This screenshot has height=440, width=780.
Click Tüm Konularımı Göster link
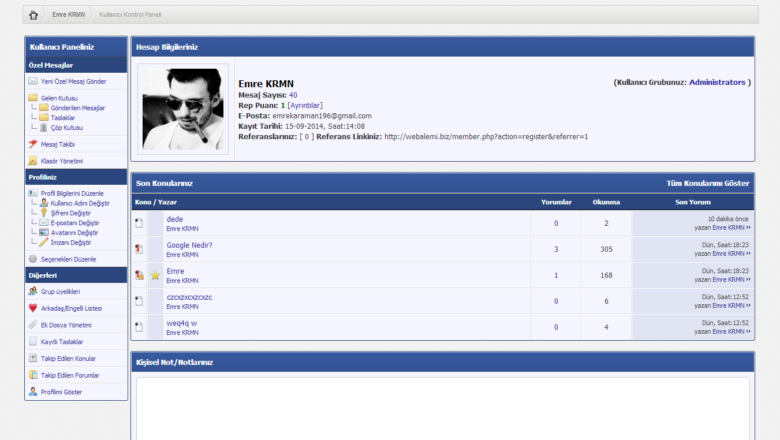pos(708,184)
